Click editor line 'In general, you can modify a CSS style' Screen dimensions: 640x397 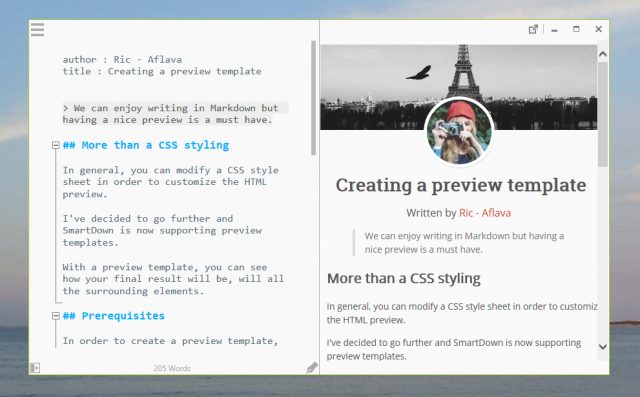click(171, 170)
